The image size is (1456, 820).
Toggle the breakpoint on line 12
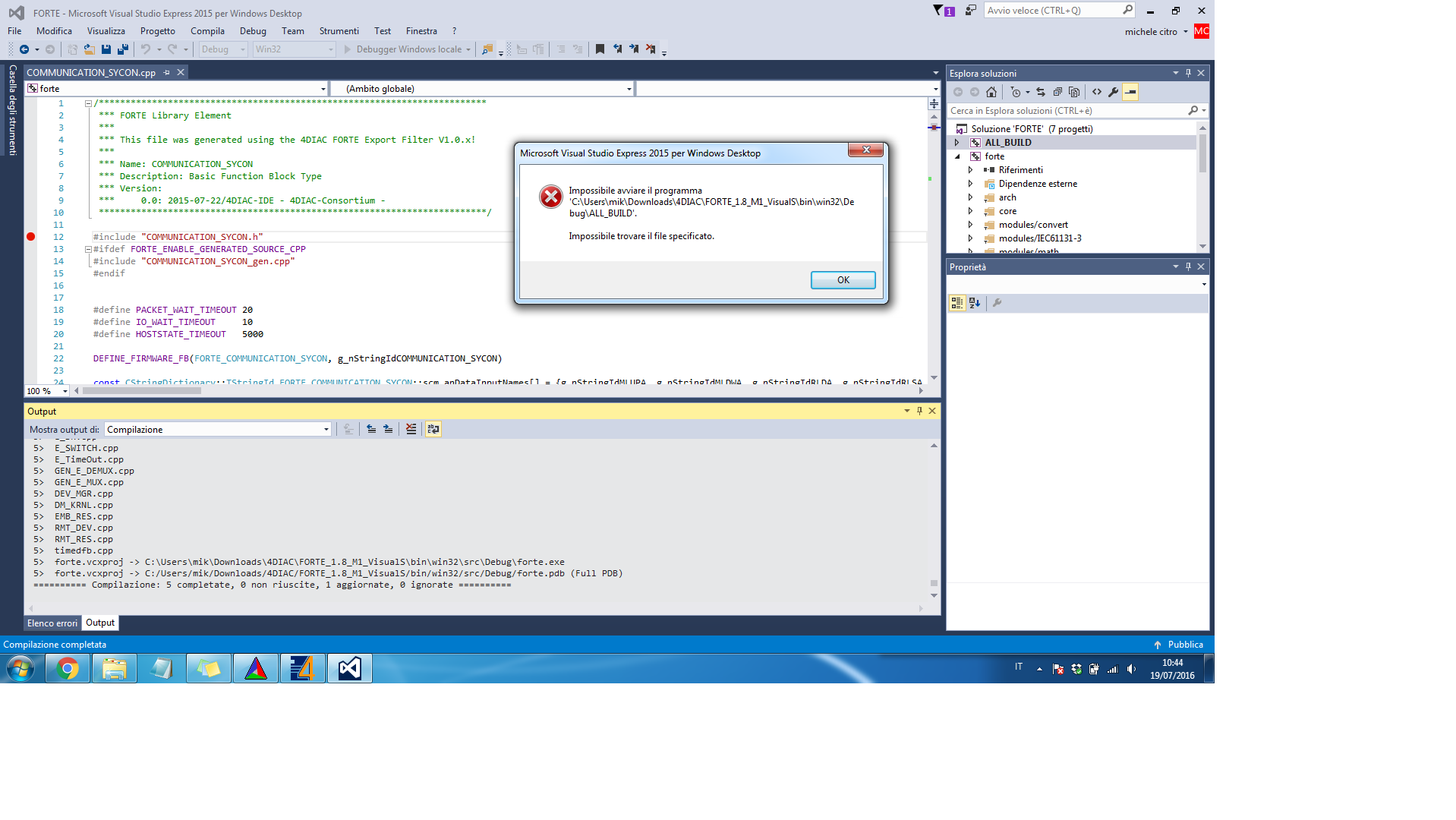(x=31, y=237)
